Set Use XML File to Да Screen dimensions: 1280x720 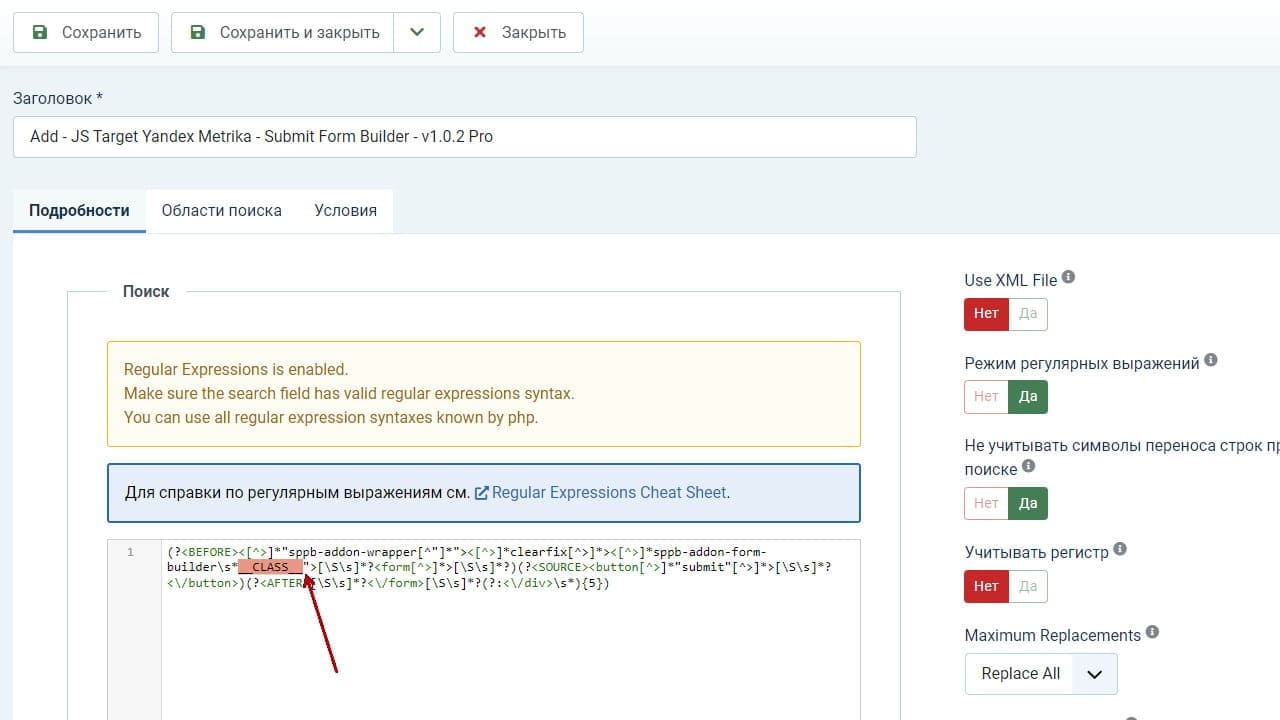click(1028, 313)
